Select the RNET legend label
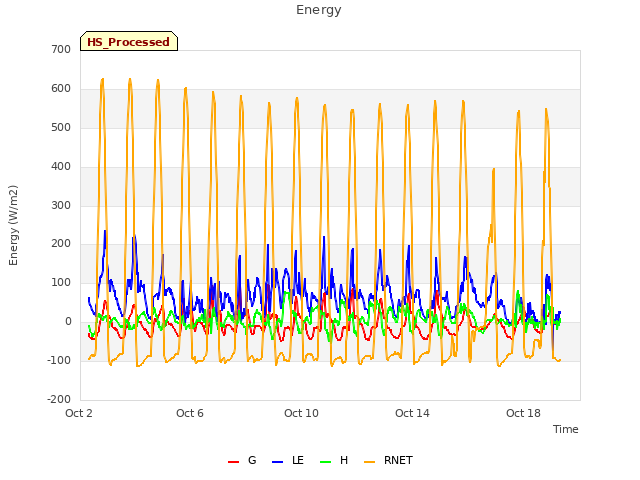This screenshot has height=480, width=640. pos(398,460)
